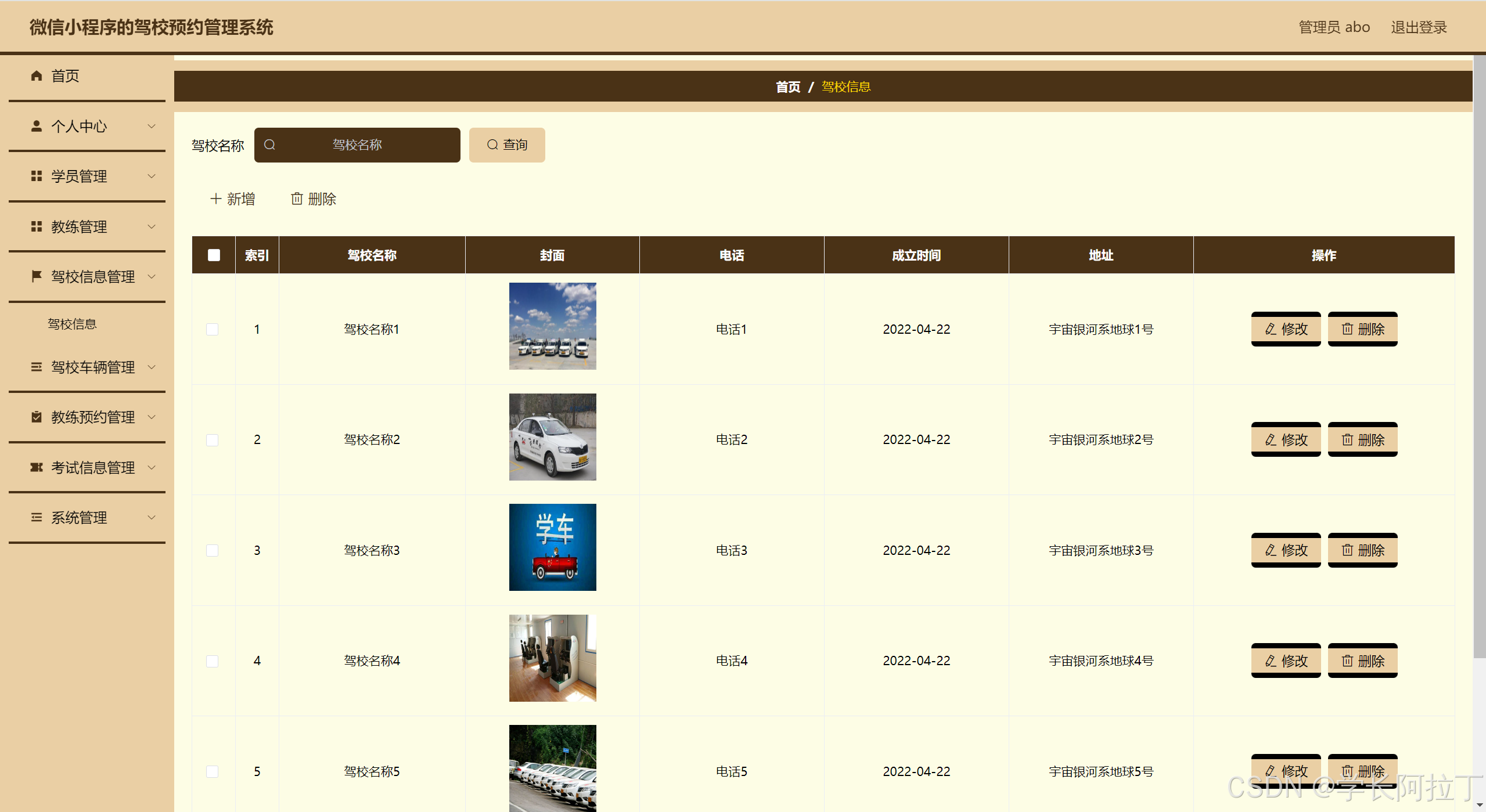Viewport: 1486px width, 812px height.
Task: Expand 学员管理 with its chevron
Action: (x=152, y=176)
